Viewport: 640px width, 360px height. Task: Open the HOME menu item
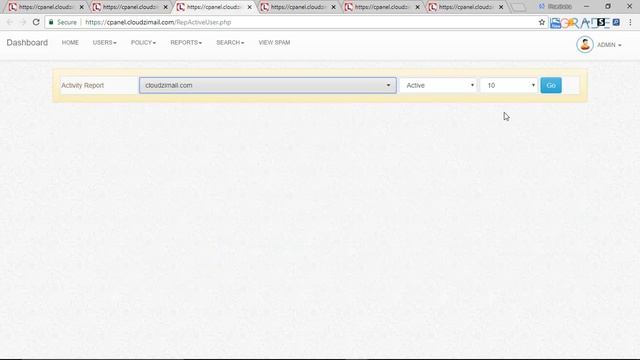coord(70,42)
